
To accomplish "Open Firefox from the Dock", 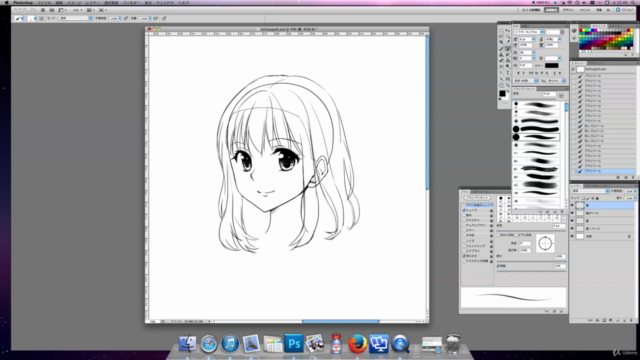I will [x=357, y=344].
